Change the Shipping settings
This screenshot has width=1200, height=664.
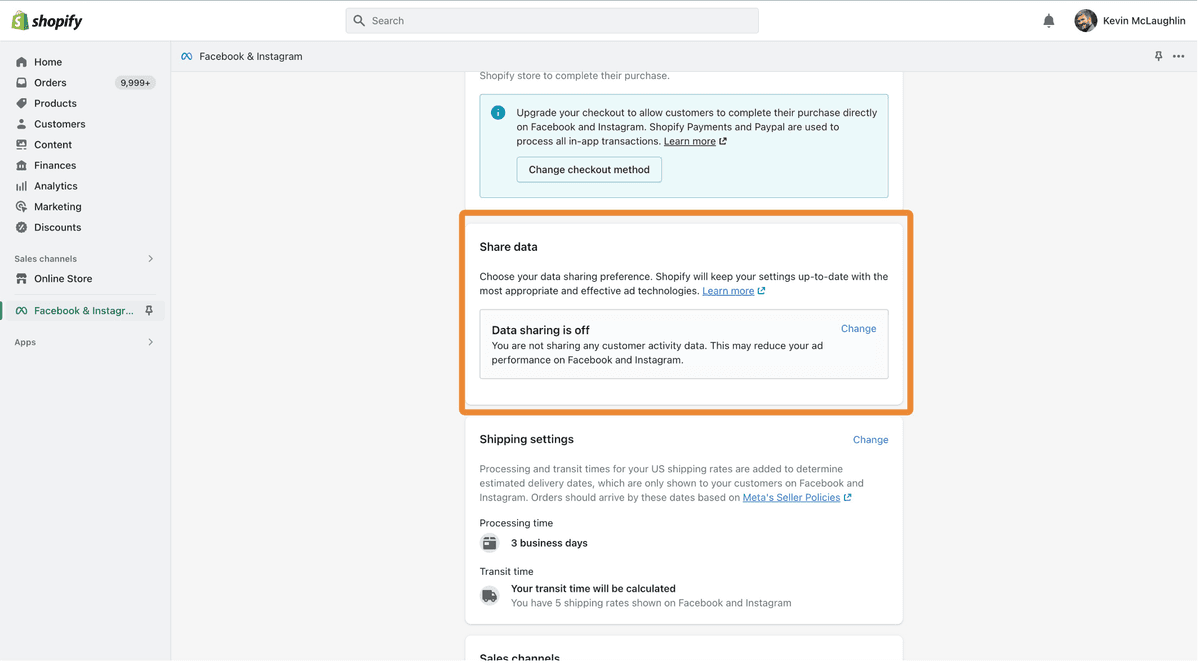pos(870,440)
